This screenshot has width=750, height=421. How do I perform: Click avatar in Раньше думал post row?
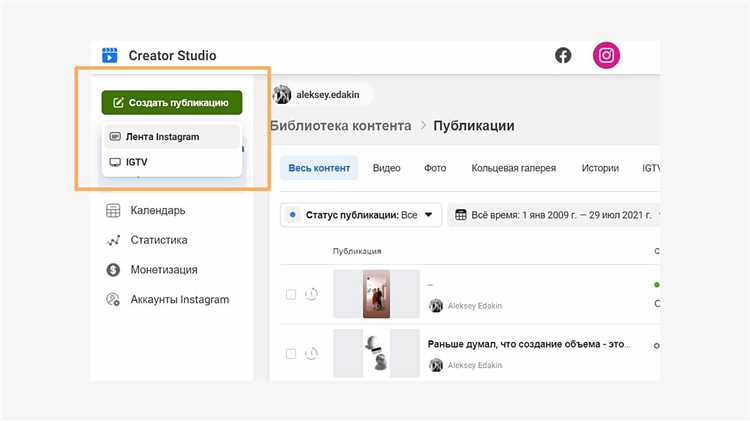[436, 365]
